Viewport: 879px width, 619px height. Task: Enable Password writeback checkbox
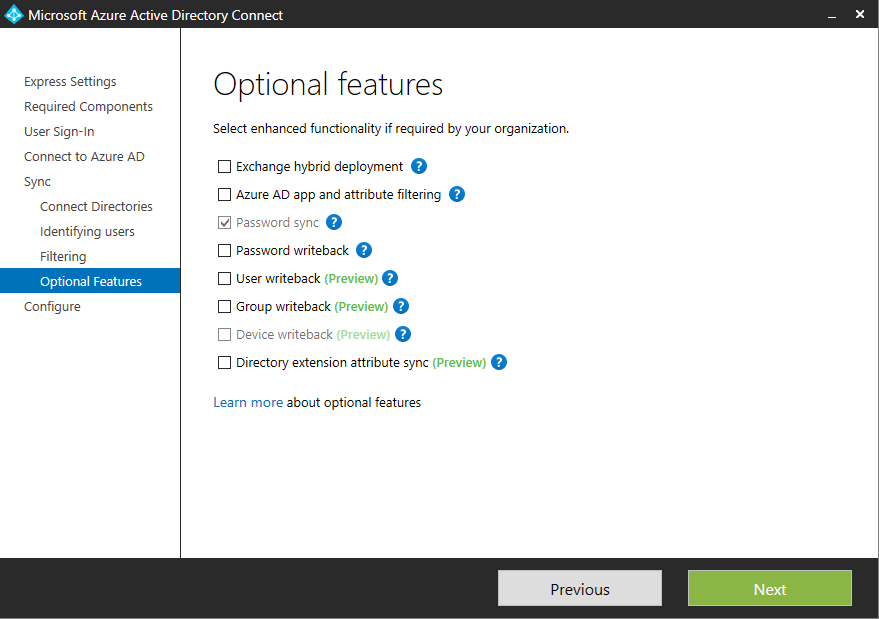tap(224, 250)
